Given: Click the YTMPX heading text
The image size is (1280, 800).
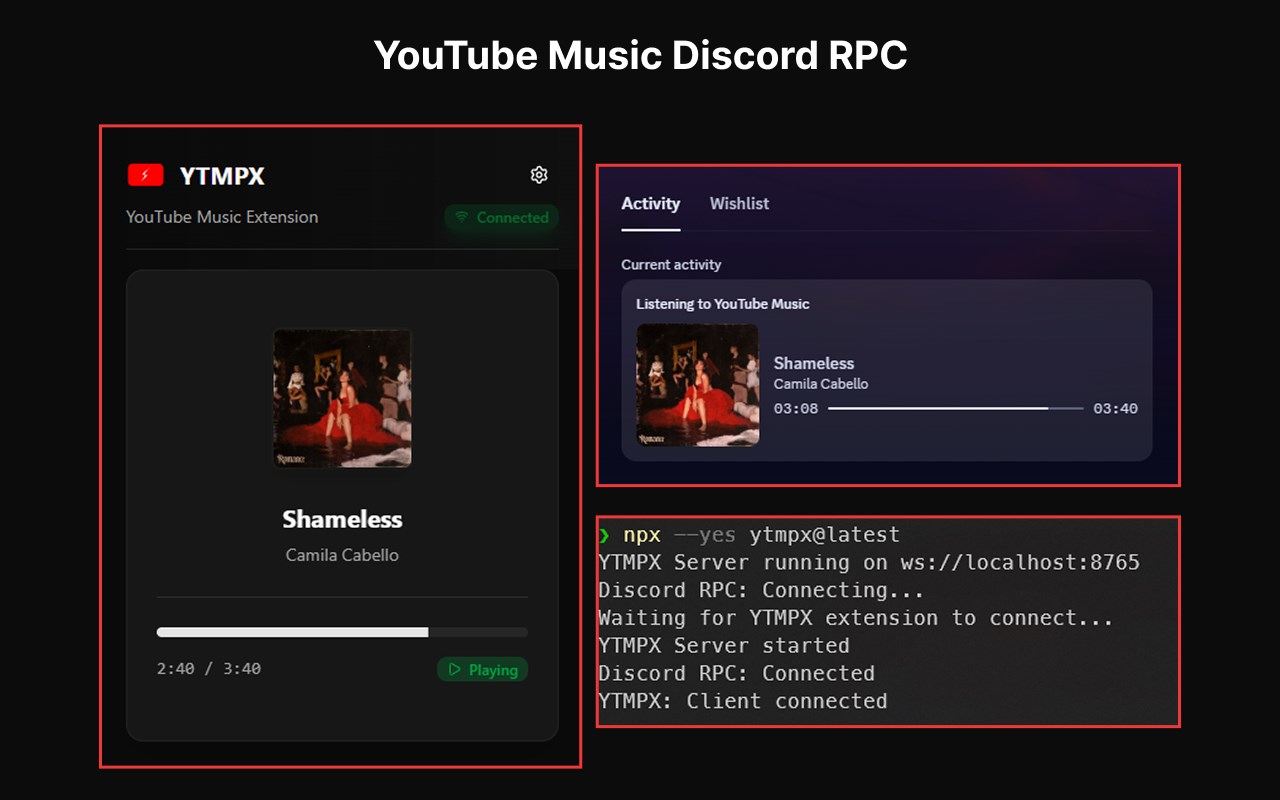Looking at the screenshot, I should tap(222, 176).
